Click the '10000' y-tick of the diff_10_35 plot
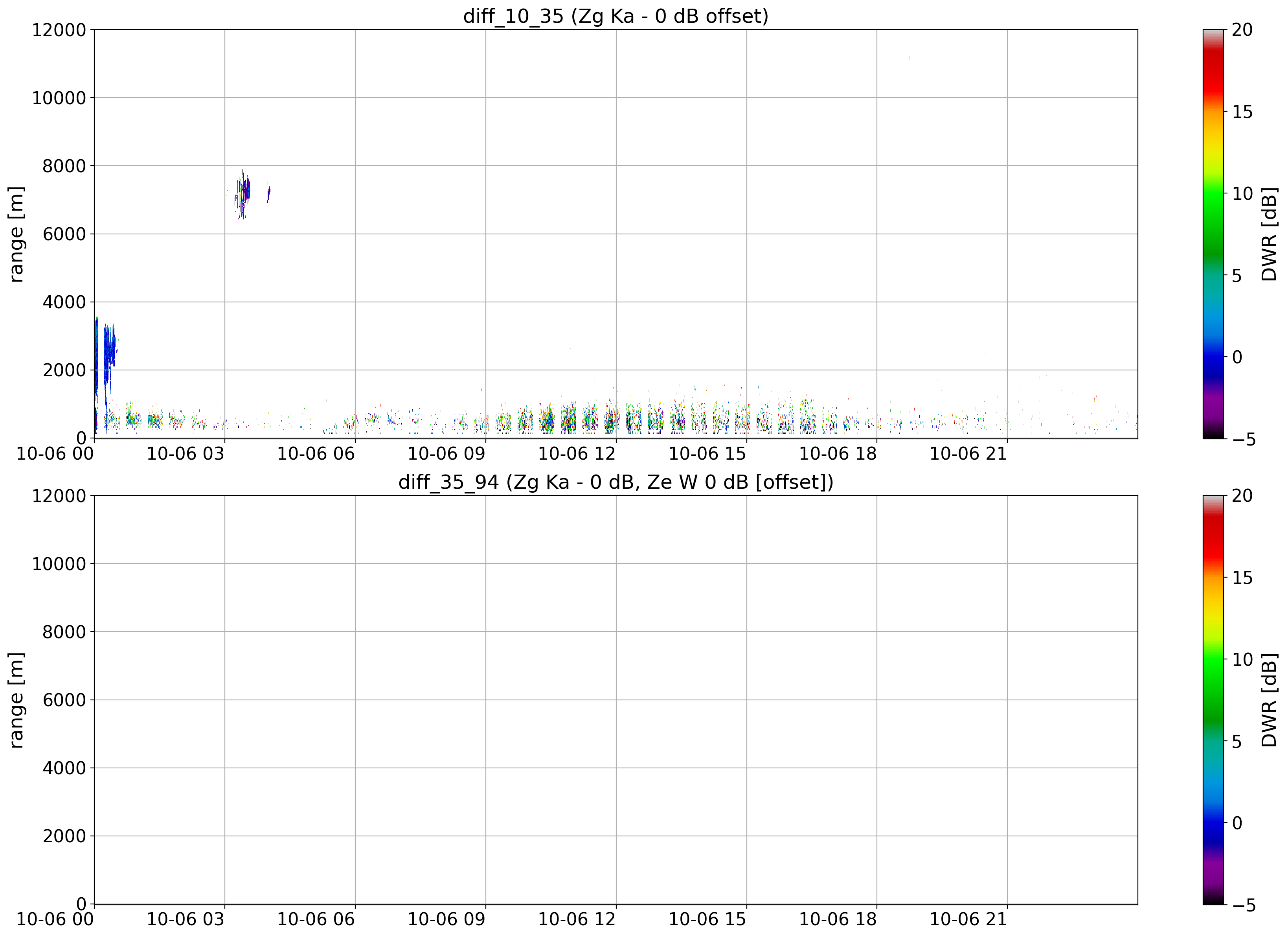Viewport: 1288px width, 937px height. (x=59, y=98)
